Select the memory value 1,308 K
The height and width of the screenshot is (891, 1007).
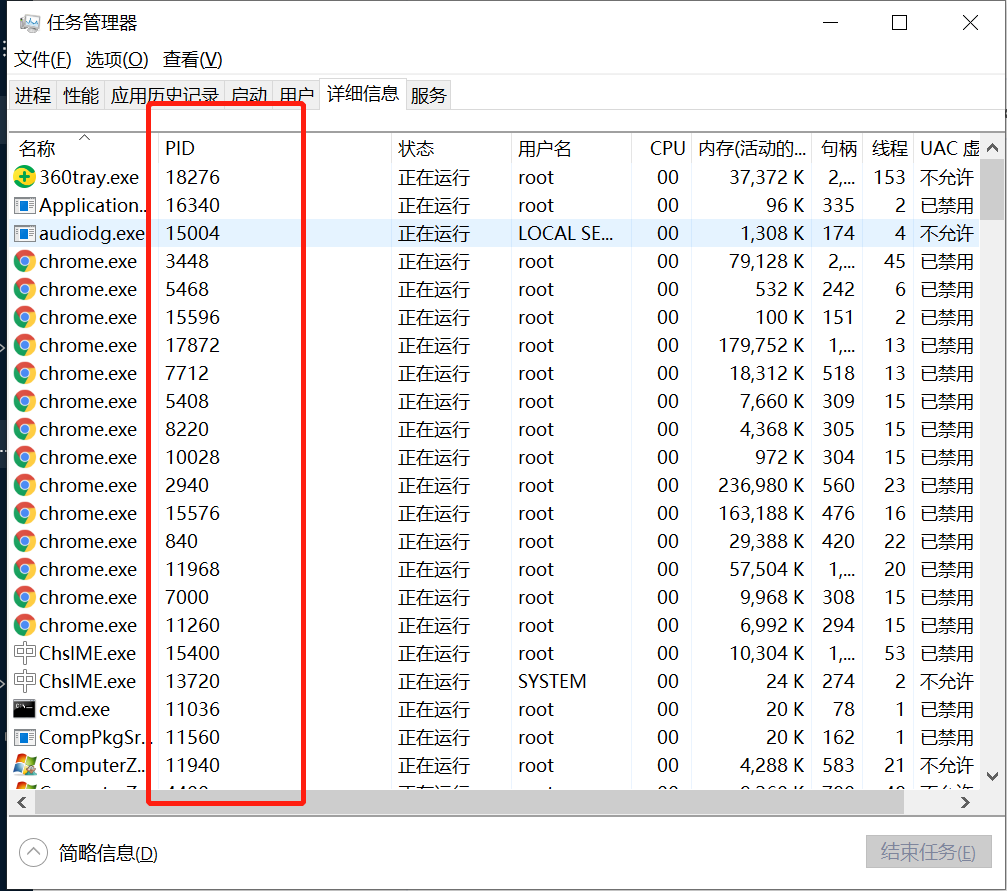coord(773,233)
